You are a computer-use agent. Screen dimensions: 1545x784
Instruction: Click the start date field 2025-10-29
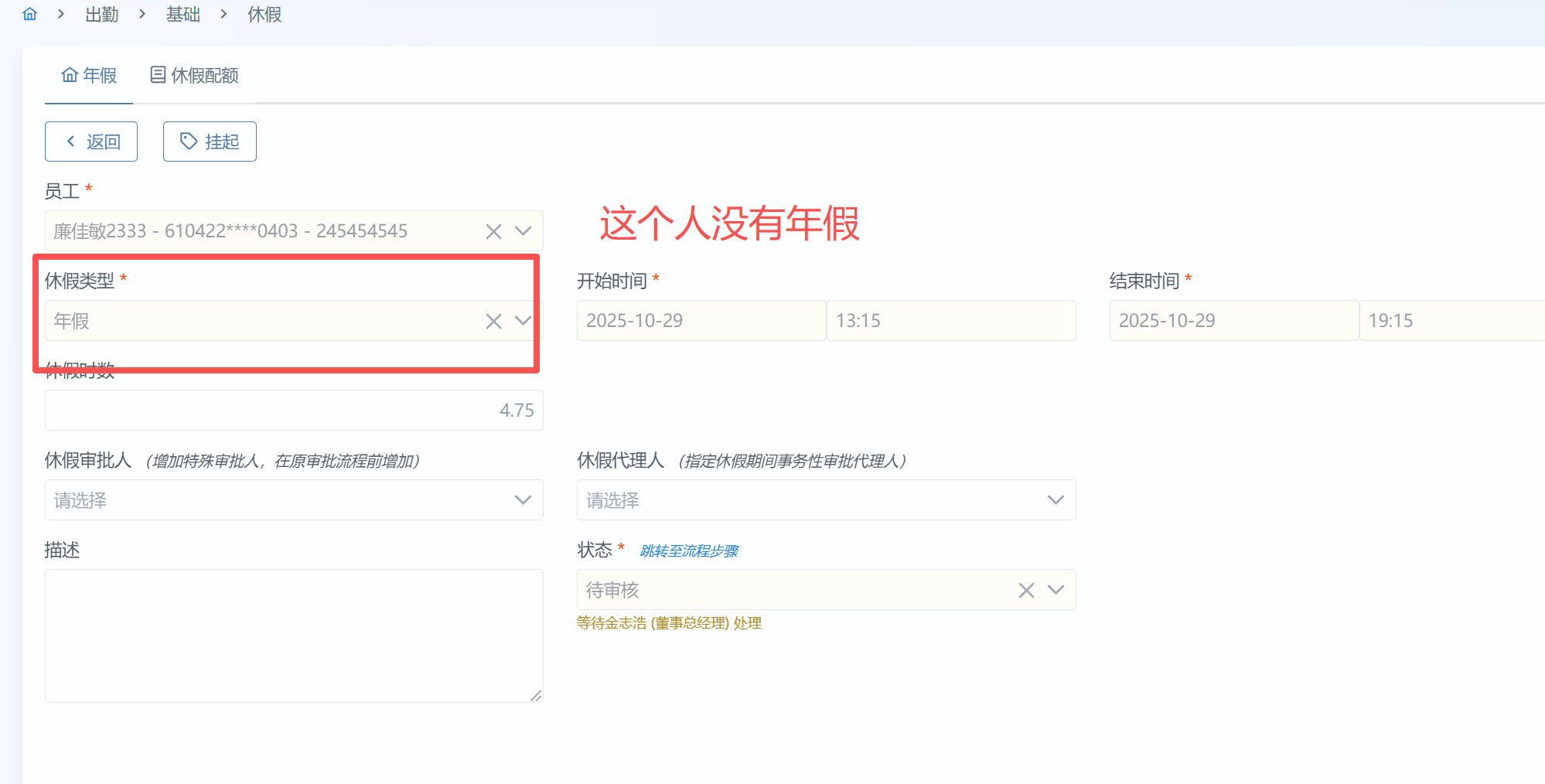coord(701,321)
